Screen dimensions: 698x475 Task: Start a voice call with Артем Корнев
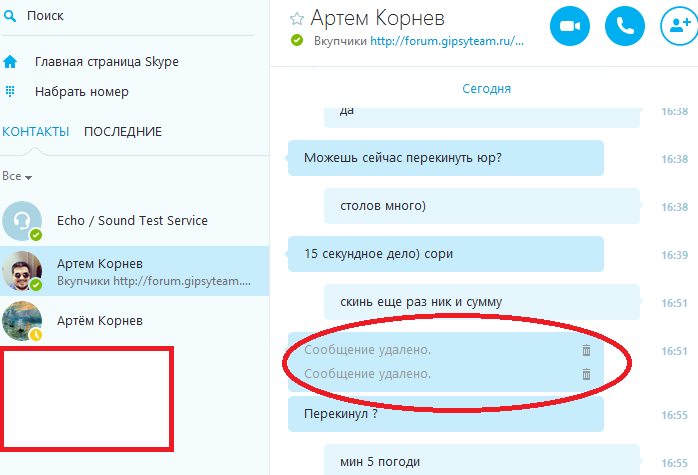point(625,26)
